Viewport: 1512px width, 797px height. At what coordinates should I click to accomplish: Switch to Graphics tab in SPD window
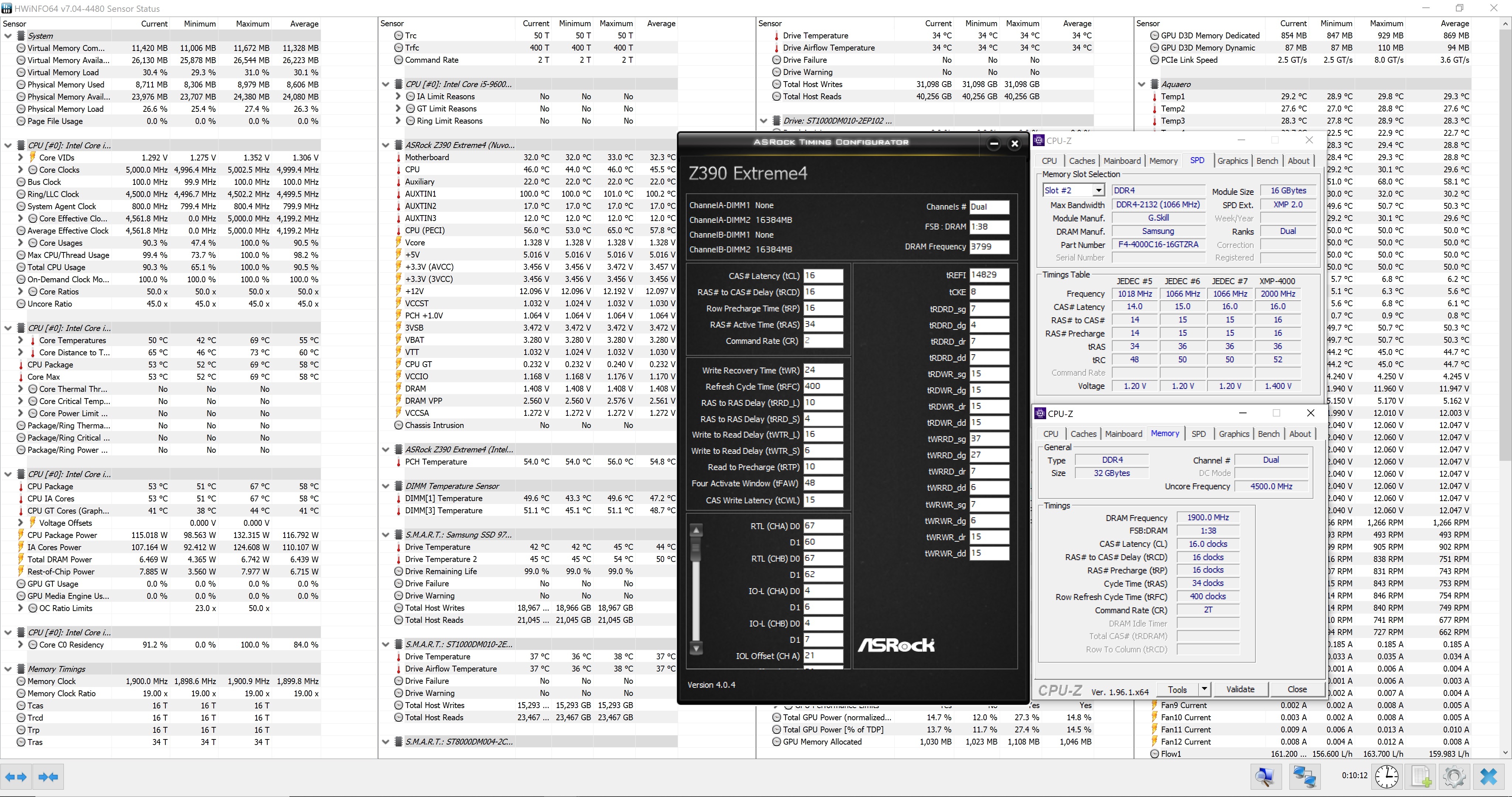[x=1232, y=161]
